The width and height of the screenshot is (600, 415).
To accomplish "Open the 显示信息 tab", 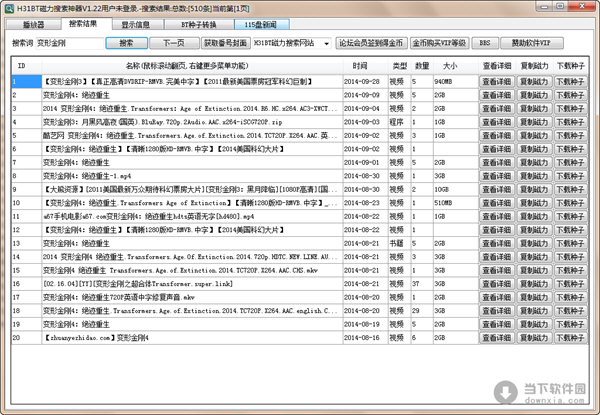I will coord(136,25).
